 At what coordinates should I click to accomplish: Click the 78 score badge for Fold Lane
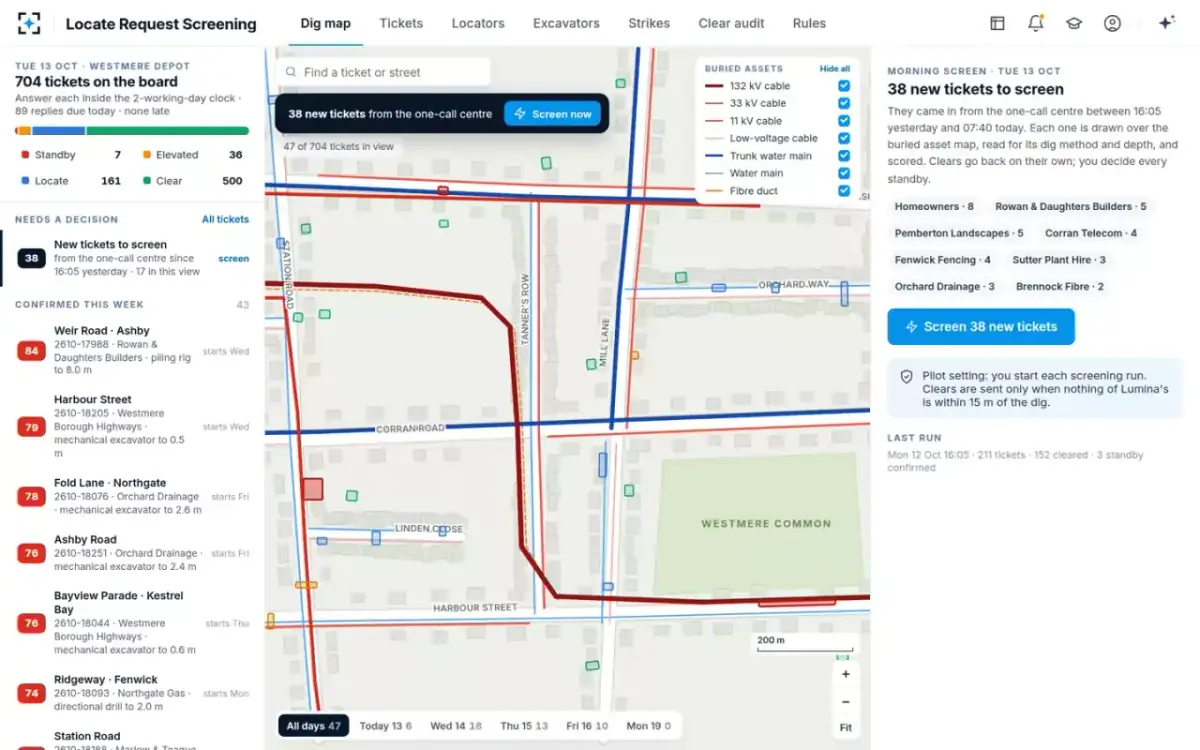pos(32,496)
